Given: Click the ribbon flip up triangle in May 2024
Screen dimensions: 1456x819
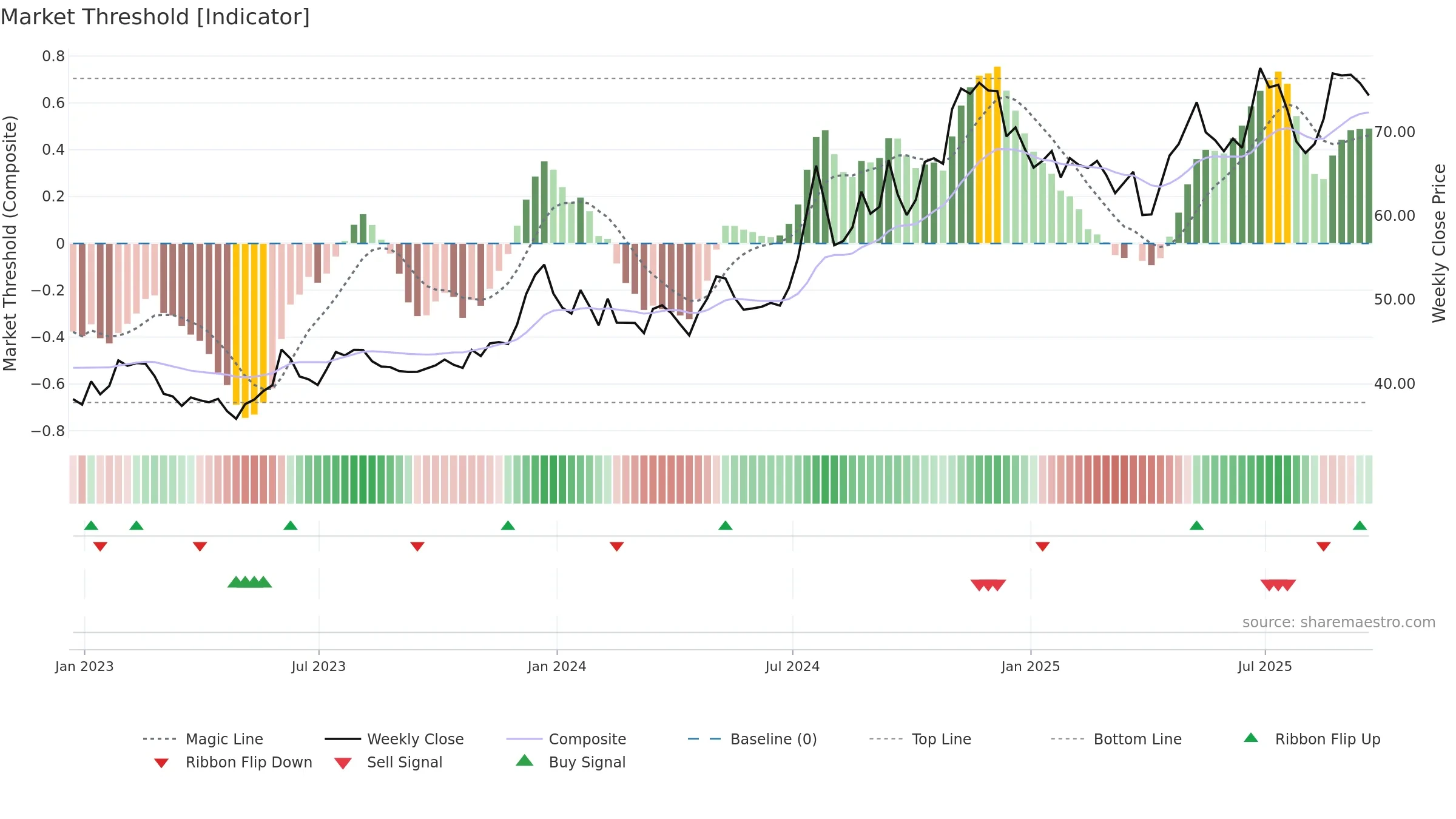Looking at the screenshot, I should point(726,525).
